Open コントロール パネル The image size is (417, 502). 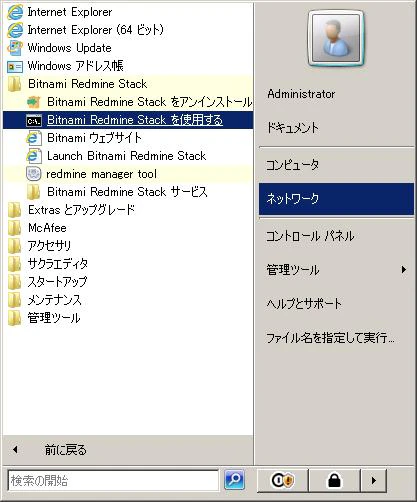310,236
